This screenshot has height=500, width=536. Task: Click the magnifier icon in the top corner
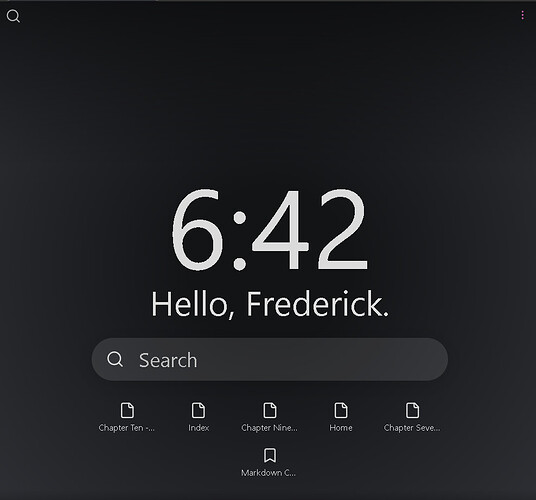pyautogui.click(x=13, y=16)
